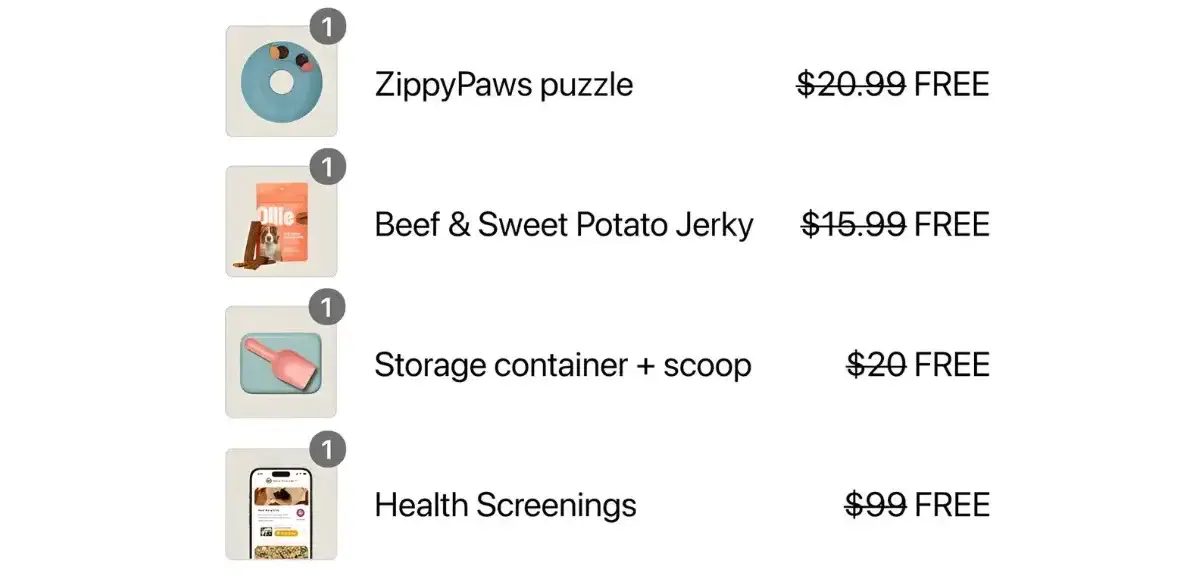This screenshot has width=1188, height=580.
Task: Click the storage container and scoop thumbnail
Action: [x=281, y=362]
